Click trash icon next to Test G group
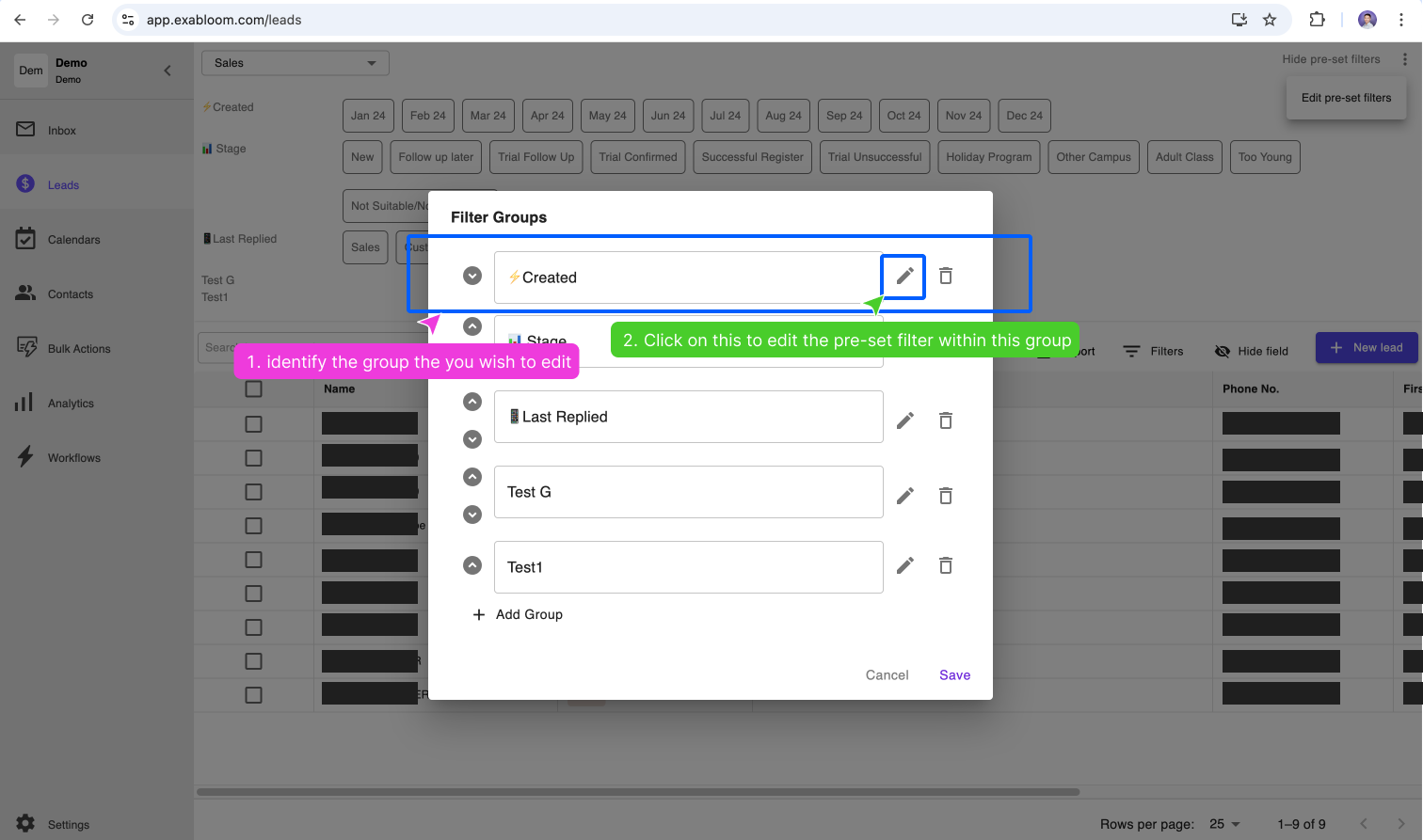The width and height of the screenshot is (1423, 840). 946,496
